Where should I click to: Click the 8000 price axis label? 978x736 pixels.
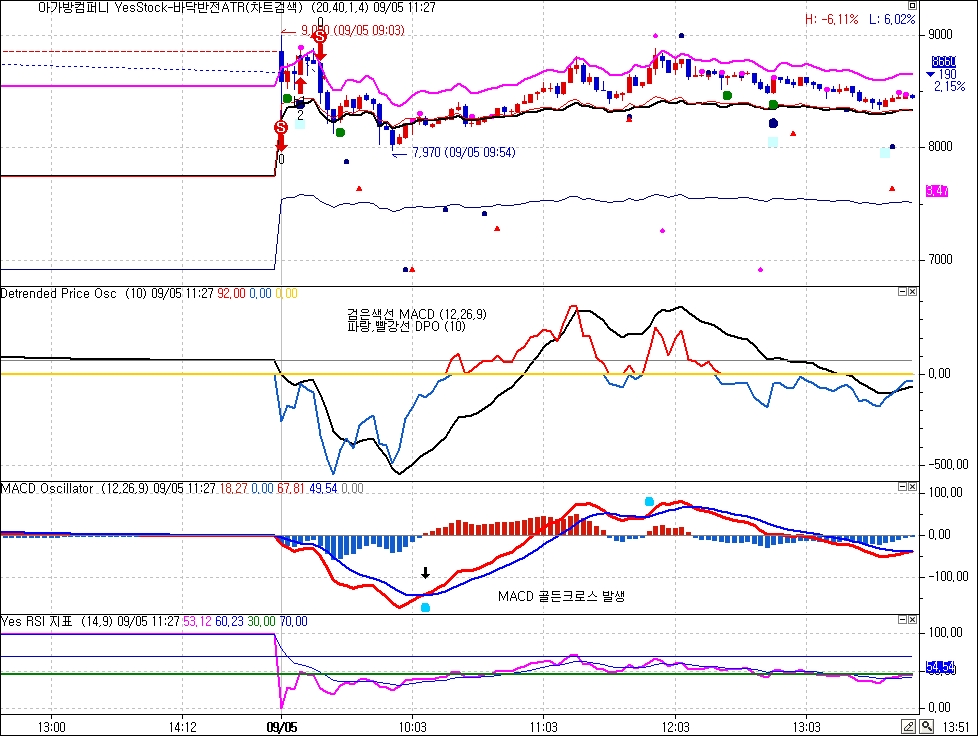coord(940,147)
